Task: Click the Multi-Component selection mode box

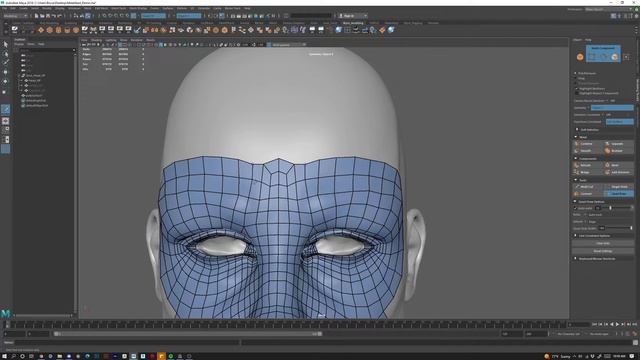Action: [x=603, y=53]
